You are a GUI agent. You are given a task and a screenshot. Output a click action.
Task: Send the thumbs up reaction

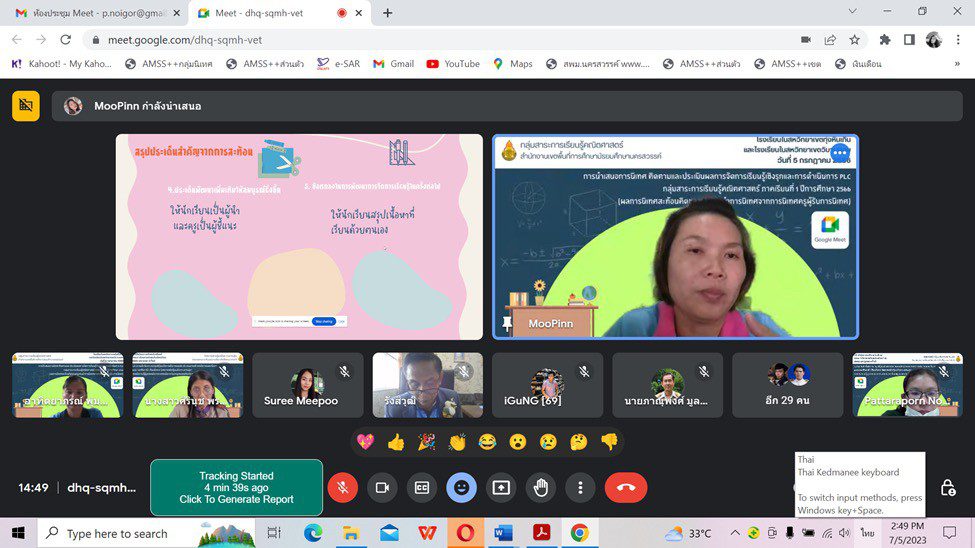(x=396, y=442)
